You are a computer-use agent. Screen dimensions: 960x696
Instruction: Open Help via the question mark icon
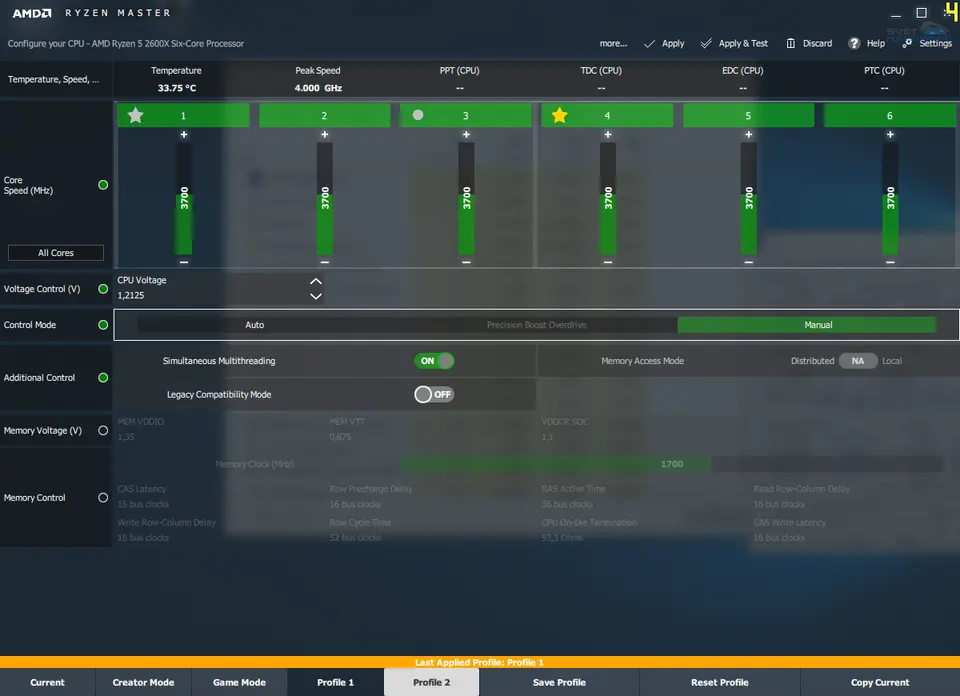[x=854, y=43]
